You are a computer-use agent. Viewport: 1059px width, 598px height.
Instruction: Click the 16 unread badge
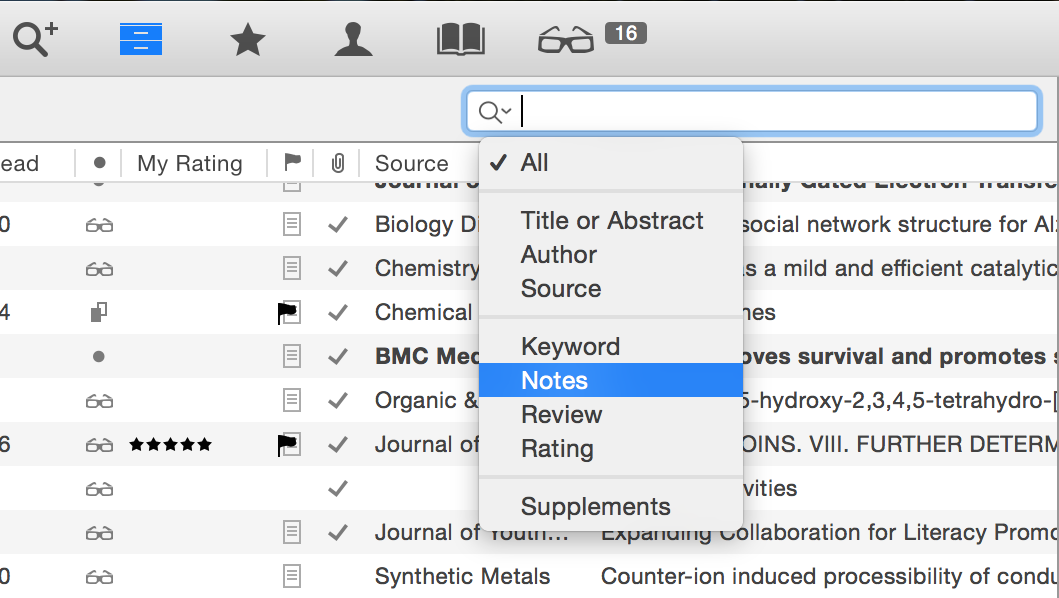click(x=625, y=32)
